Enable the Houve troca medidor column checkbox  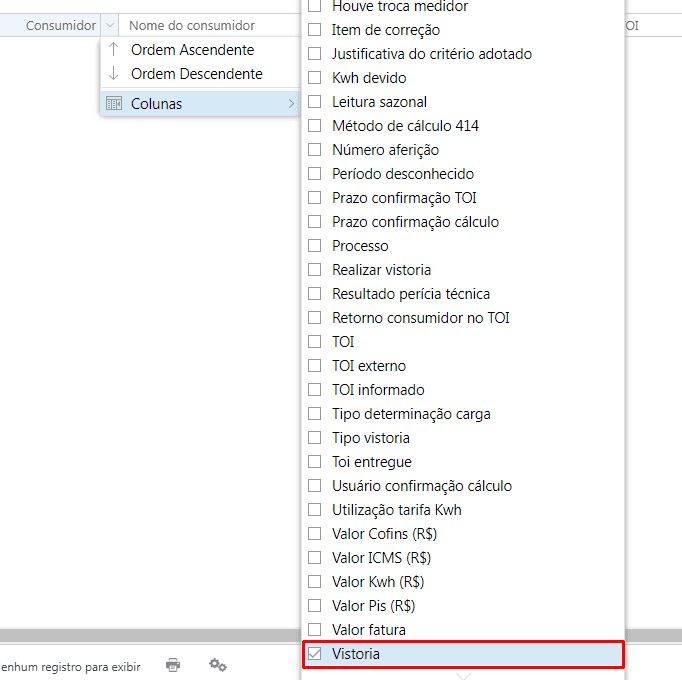pos(314,6)
